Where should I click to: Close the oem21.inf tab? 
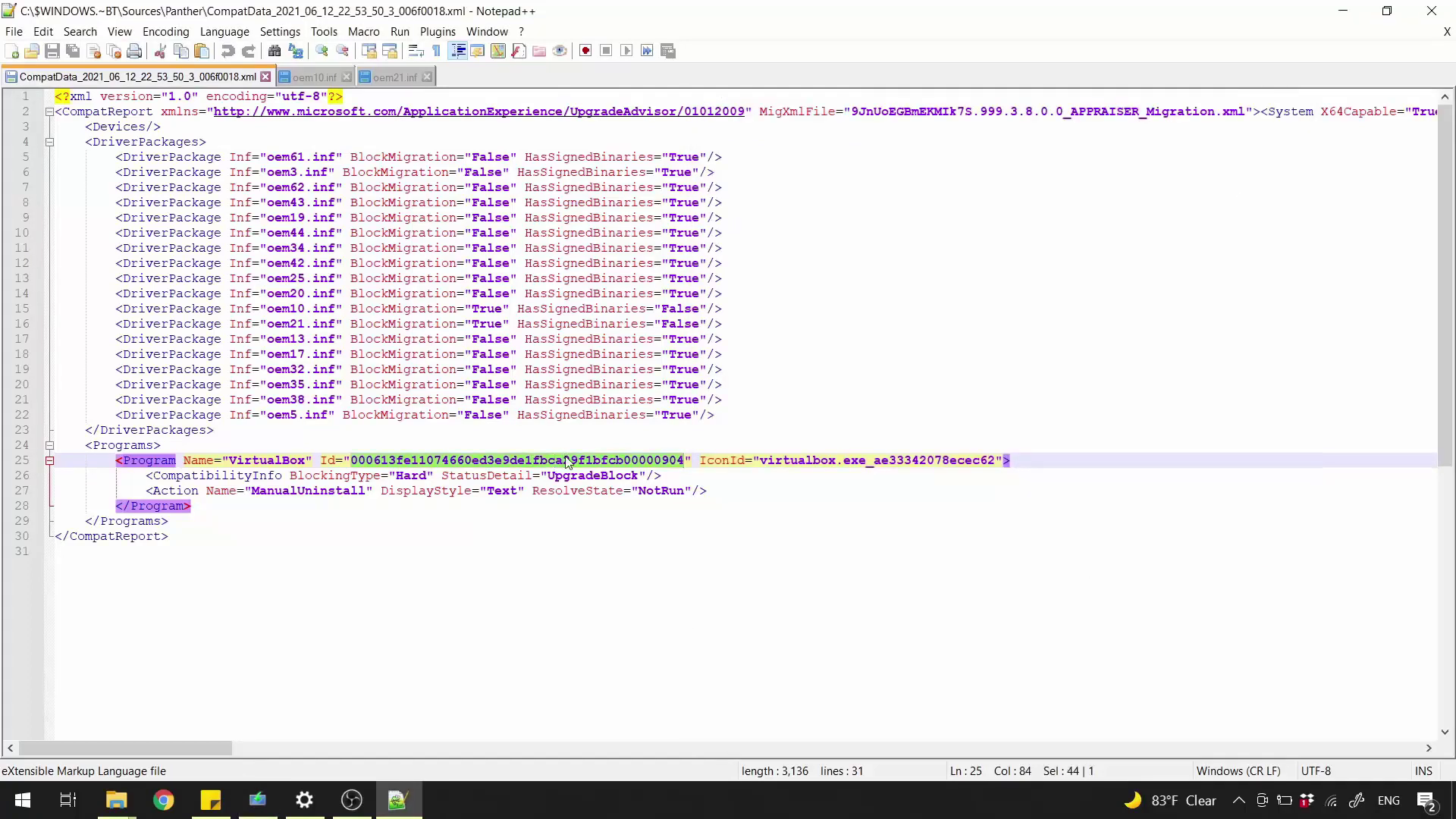(x=427, y=77)
